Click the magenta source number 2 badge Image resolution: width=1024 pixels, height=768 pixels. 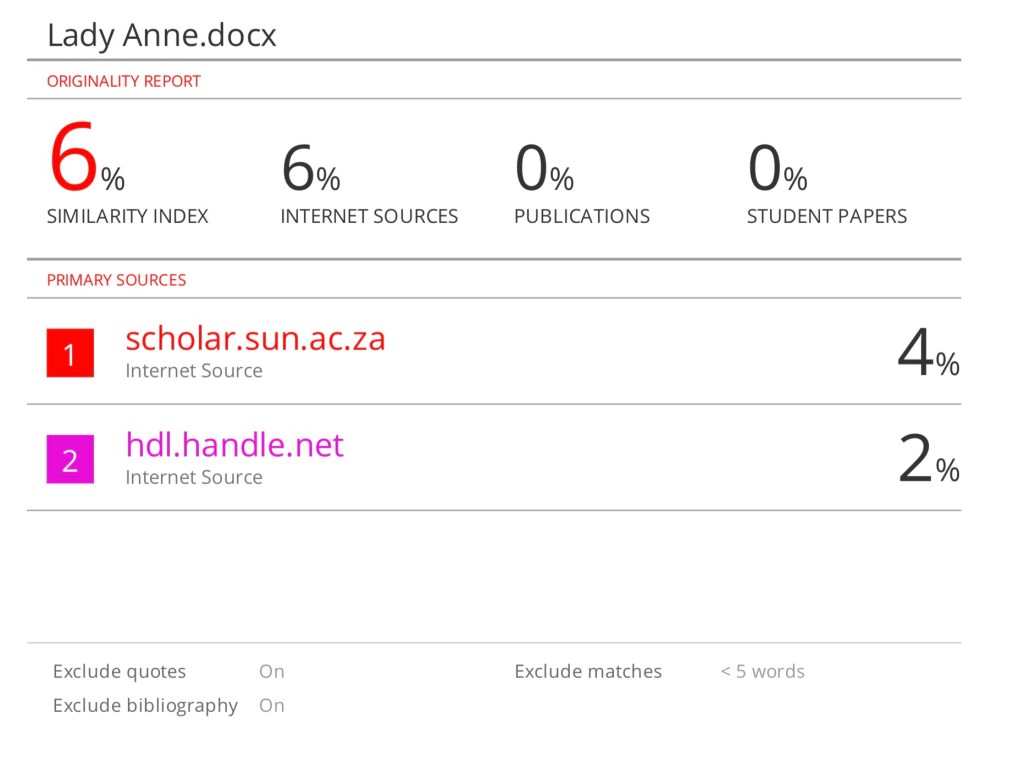(x=70, y=460)
